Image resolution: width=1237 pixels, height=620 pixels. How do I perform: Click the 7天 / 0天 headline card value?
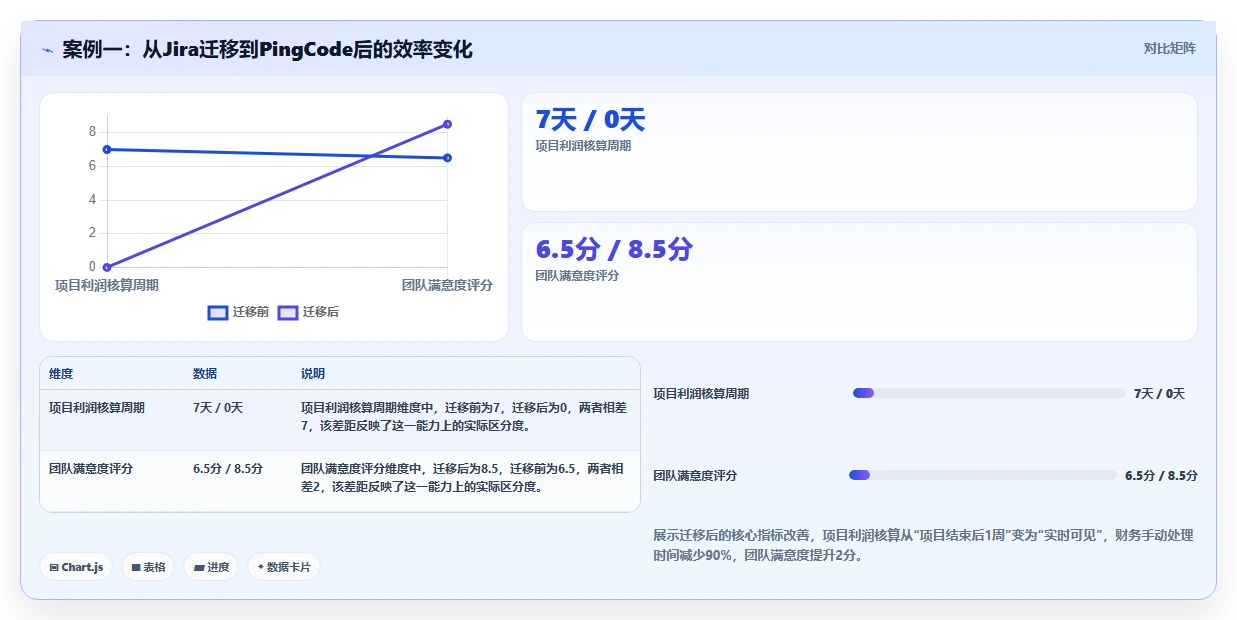[x=591, y=120]
